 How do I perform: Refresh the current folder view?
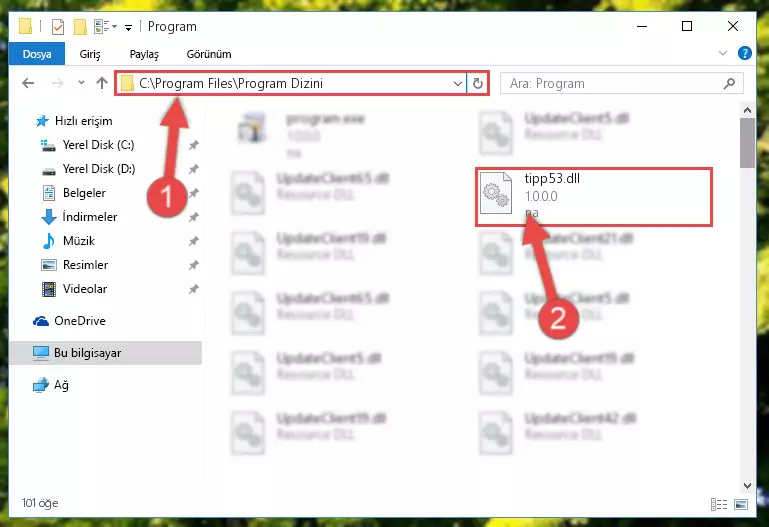point(478,83)
